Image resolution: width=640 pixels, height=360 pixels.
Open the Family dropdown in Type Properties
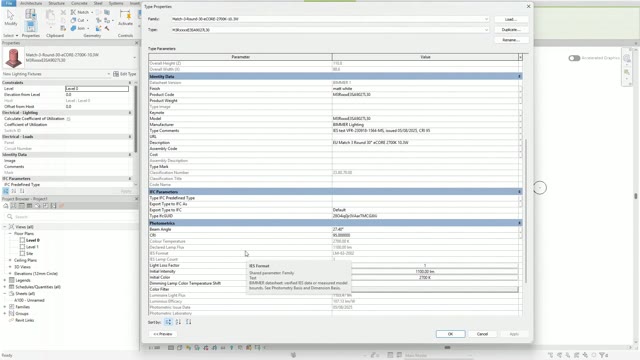click(x=486, y=19)
